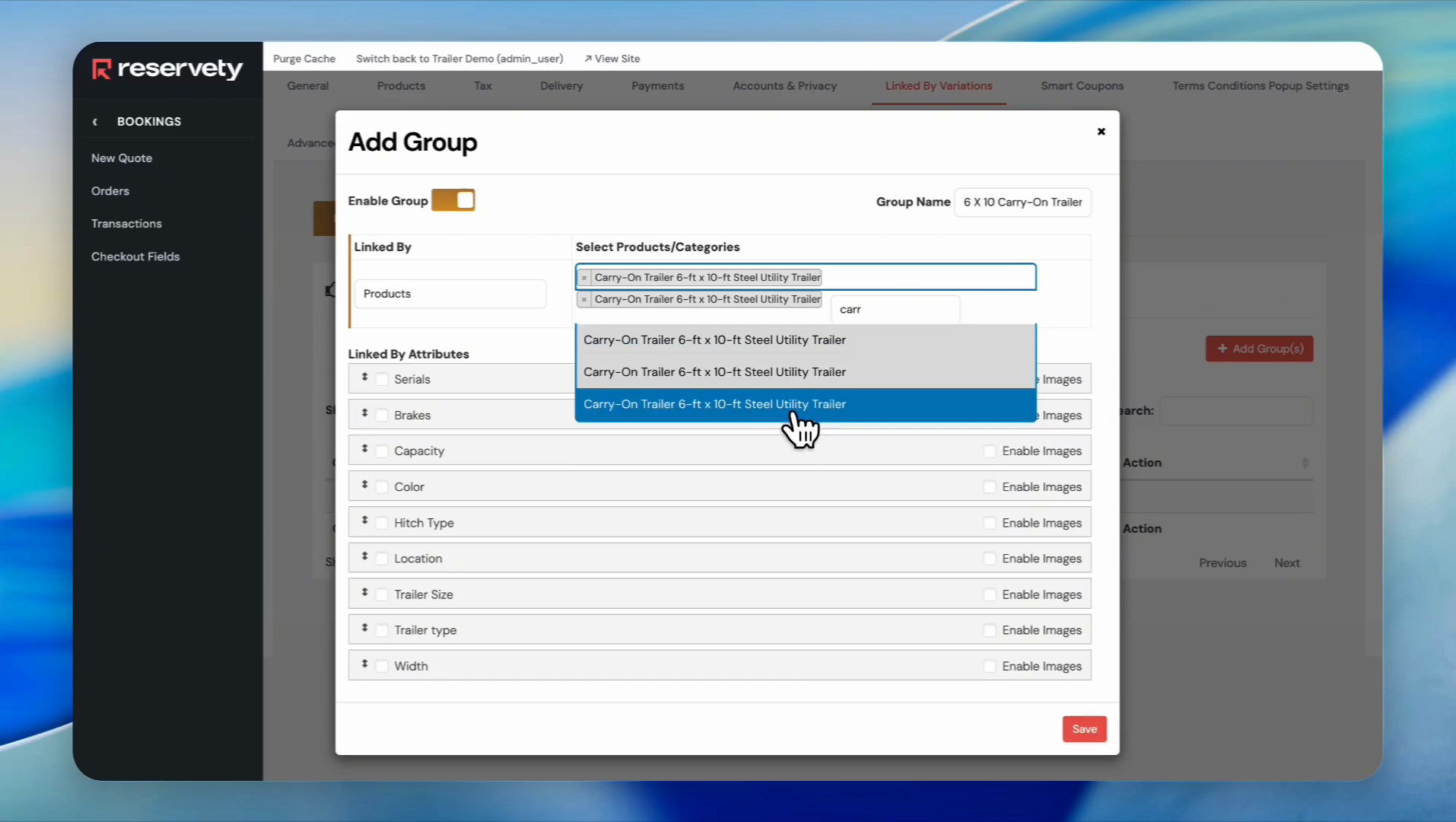This screenshot has height=822, width=1456.
Task: Save the new group
Action: 1084,729
